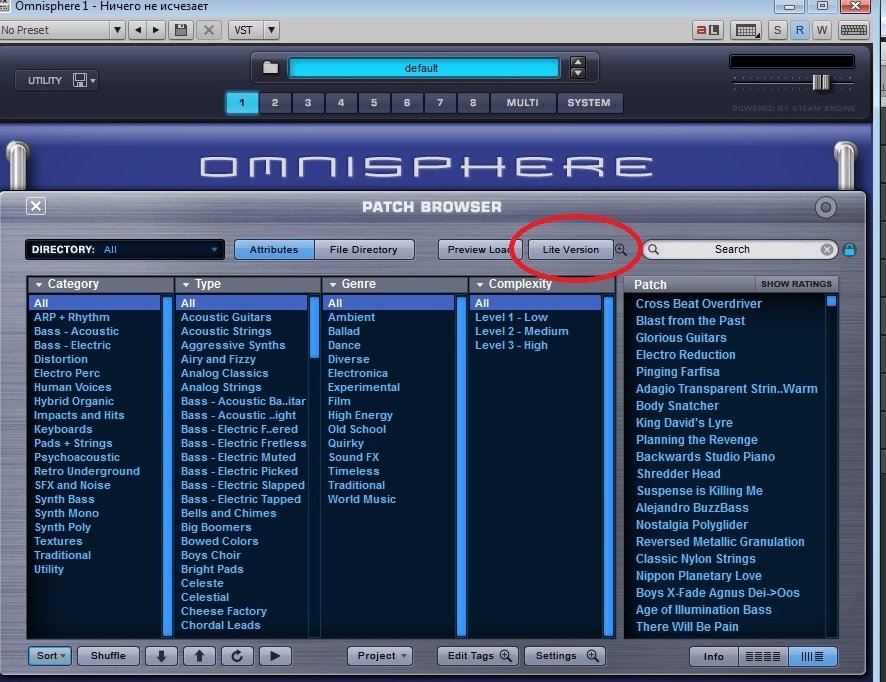Select Level 2 - Medium complexity

(522, 331)
